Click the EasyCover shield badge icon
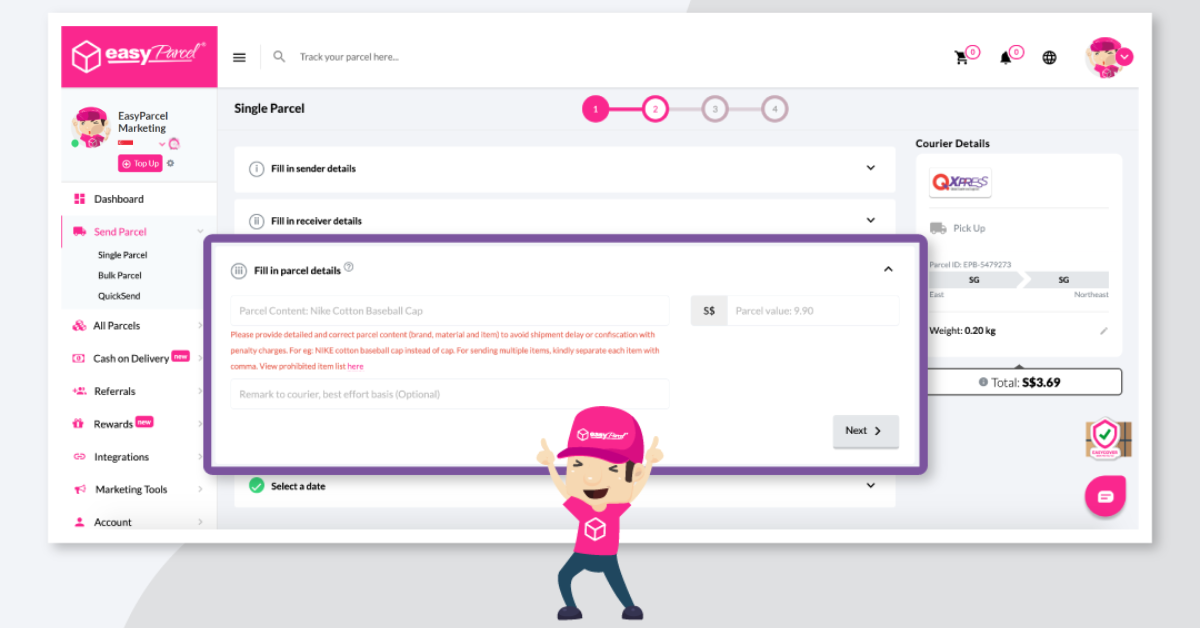 1107,438
